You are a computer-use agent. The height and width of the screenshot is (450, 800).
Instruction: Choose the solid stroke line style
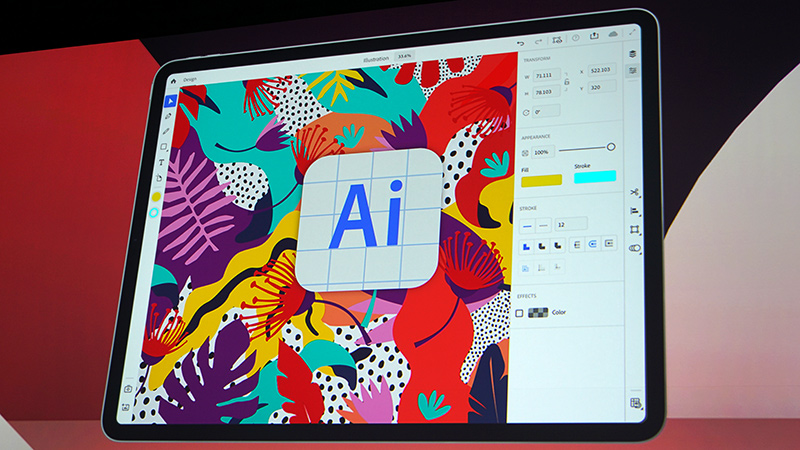(527, 226)
